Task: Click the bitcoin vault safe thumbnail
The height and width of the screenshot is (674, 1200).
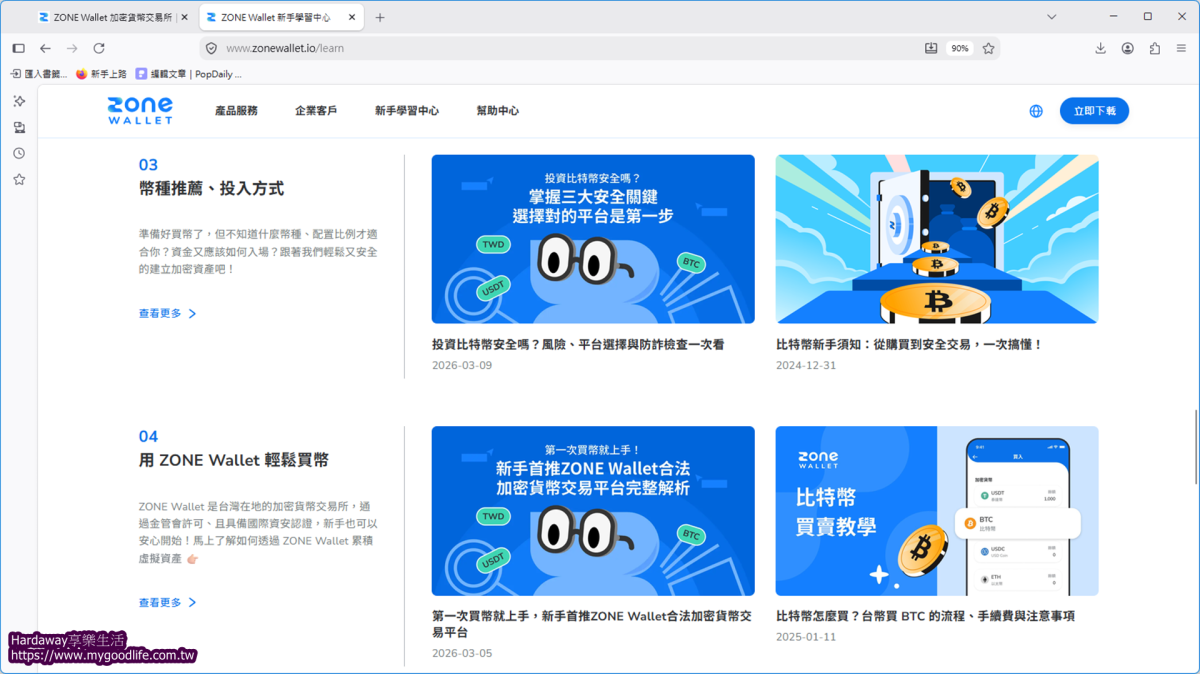Action: tap(937, 239)
